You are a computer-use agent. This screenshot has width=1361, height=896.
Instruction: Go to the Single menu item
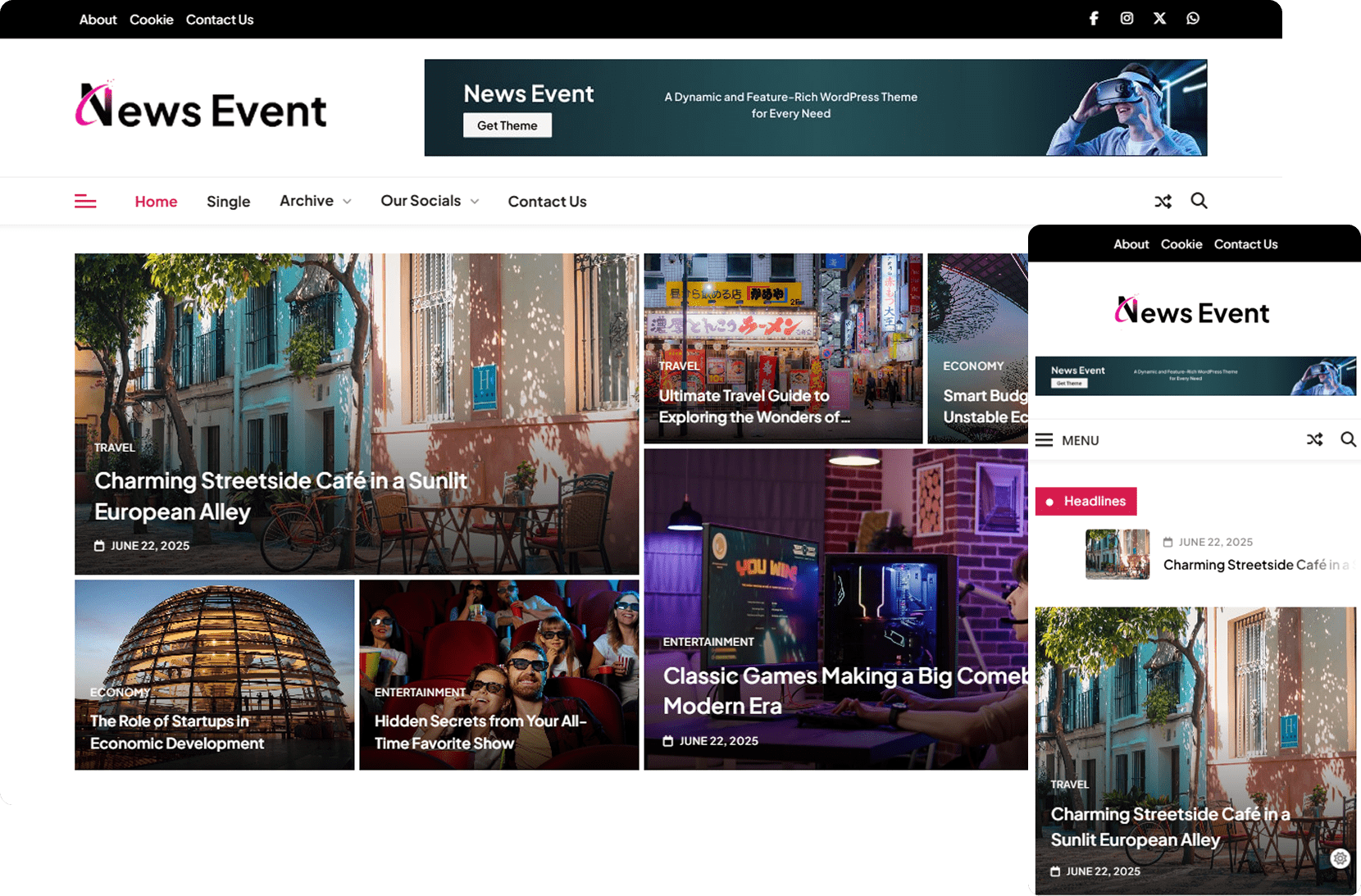point(228,202)
